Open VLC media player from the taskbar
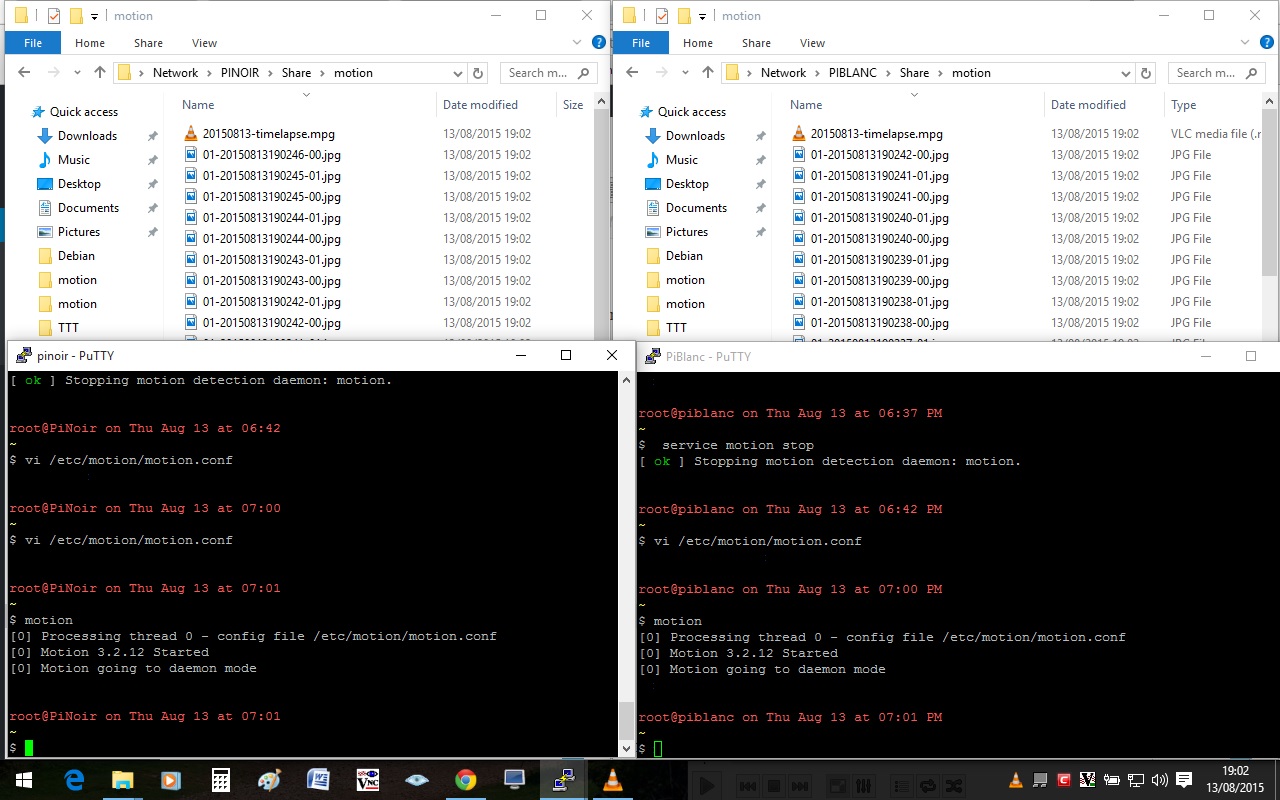 click(x=613, y=780)
